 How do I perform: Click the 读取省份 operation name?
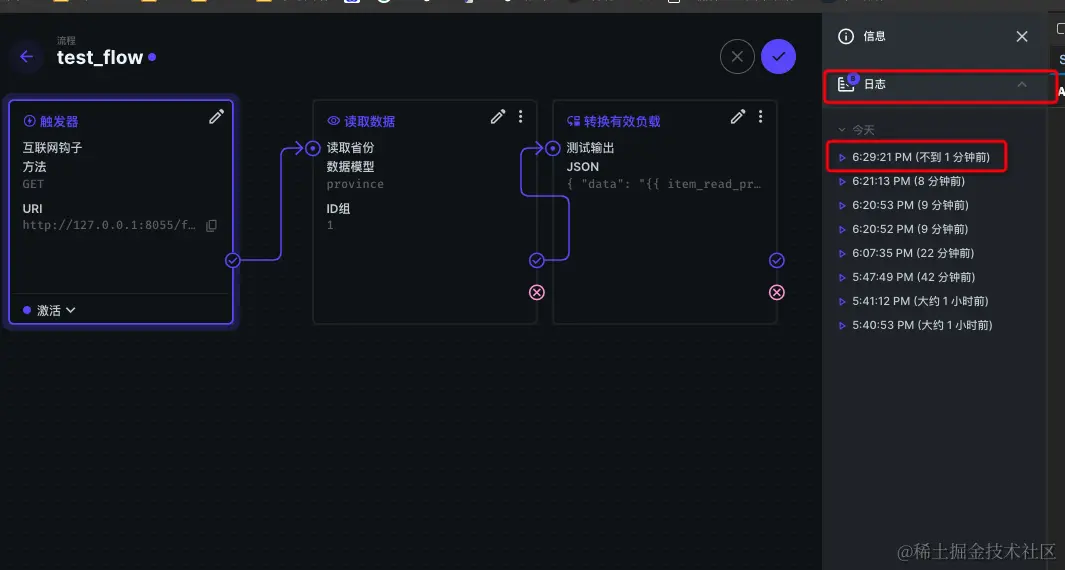[350, 148]
